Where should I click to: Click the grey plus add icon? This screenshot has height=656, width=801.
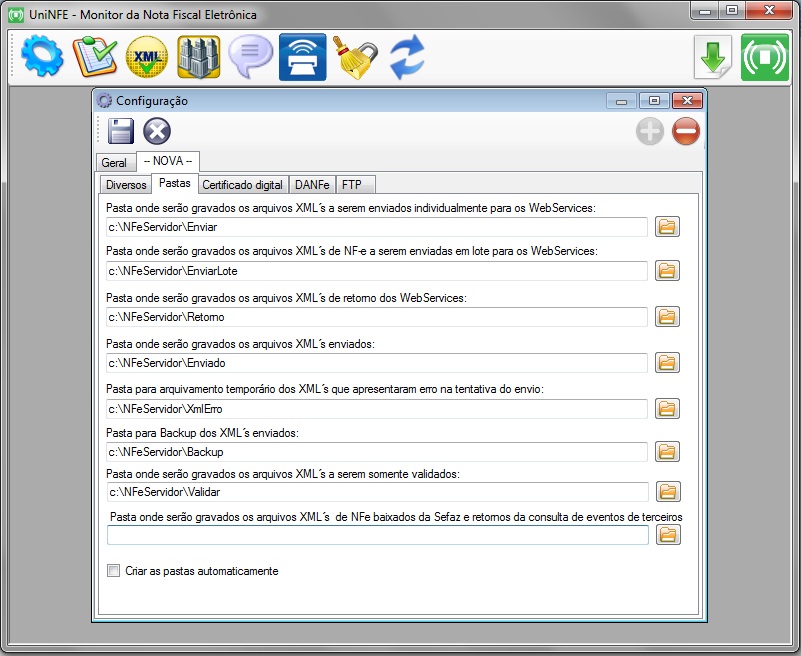point(650,131)
